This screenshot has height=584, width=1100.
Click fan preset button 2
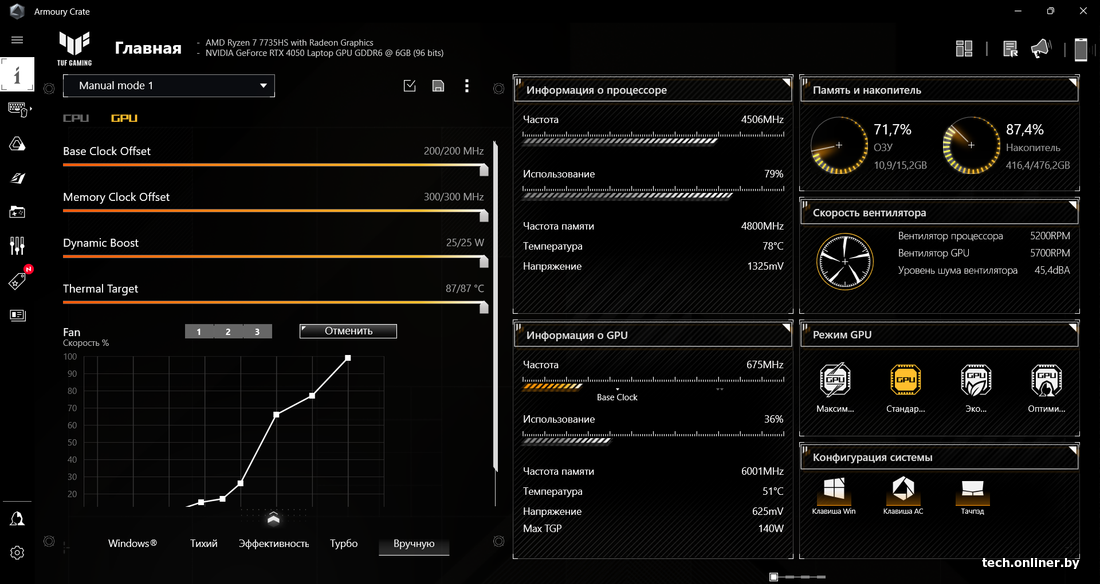click(228, 332)
